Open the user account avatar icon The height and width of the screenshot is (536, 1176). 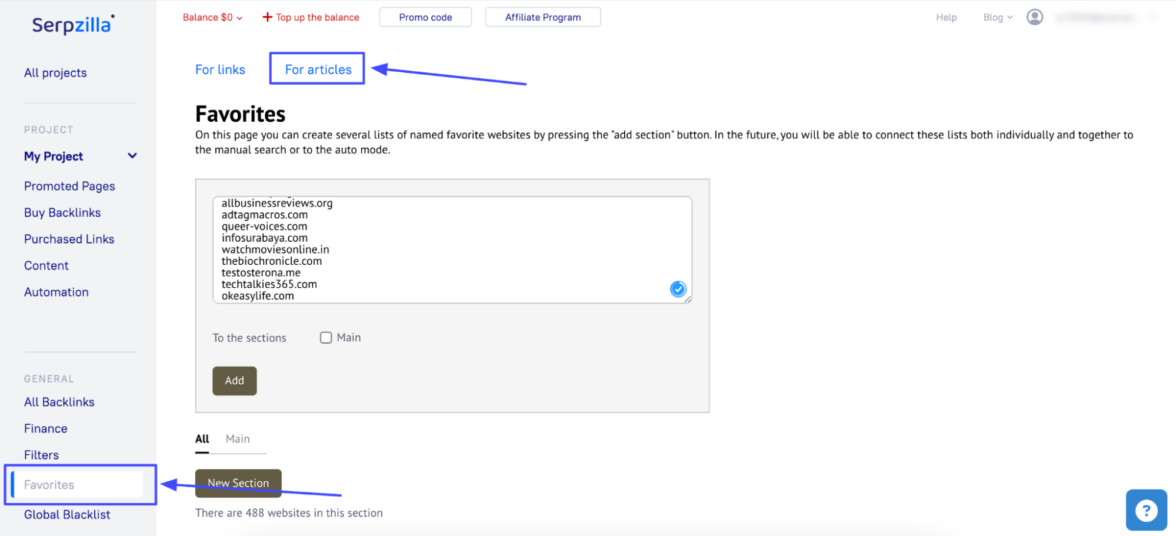[x=1035, y=17]
